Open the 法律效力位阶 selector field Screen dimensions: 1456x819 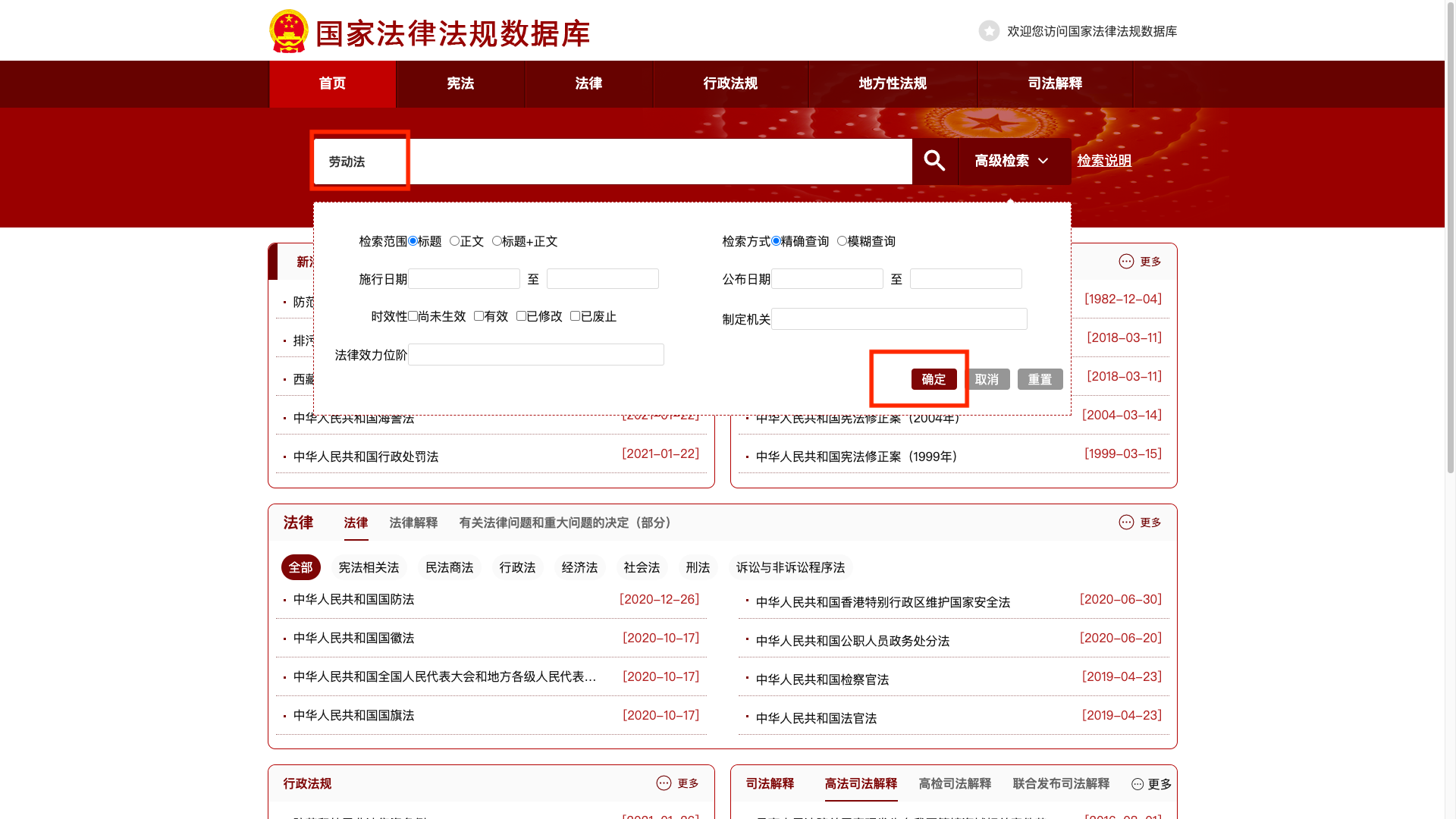pos(535,355)
